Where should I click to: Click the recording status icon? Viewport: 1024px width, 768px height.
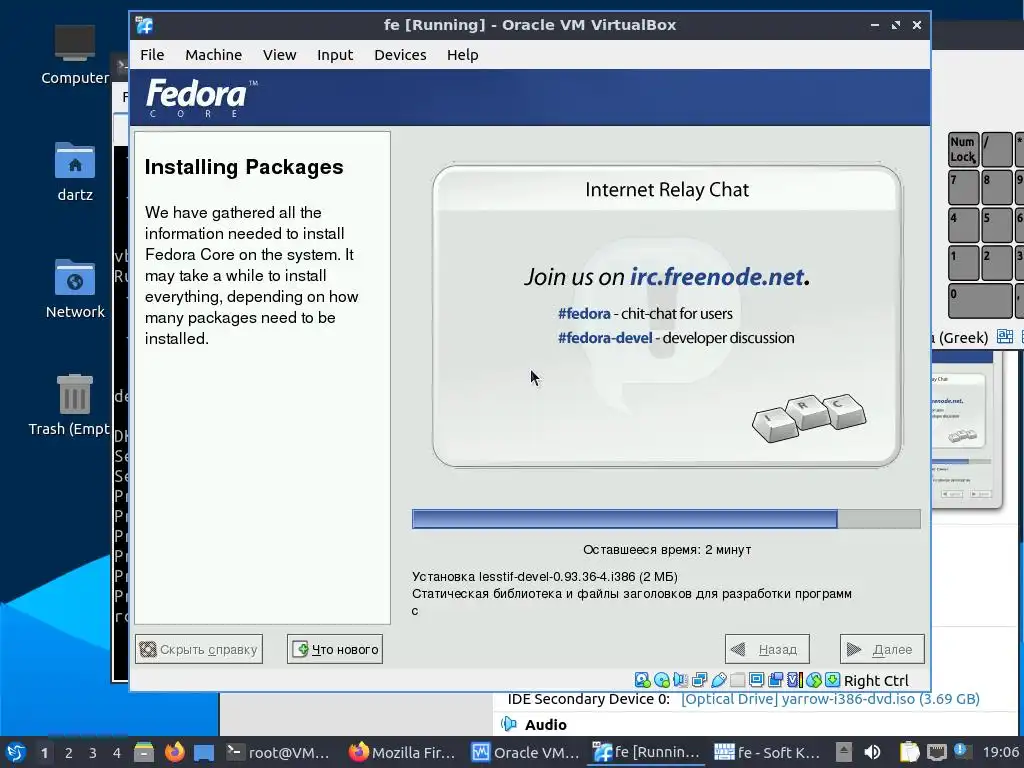tap(775, 680)
